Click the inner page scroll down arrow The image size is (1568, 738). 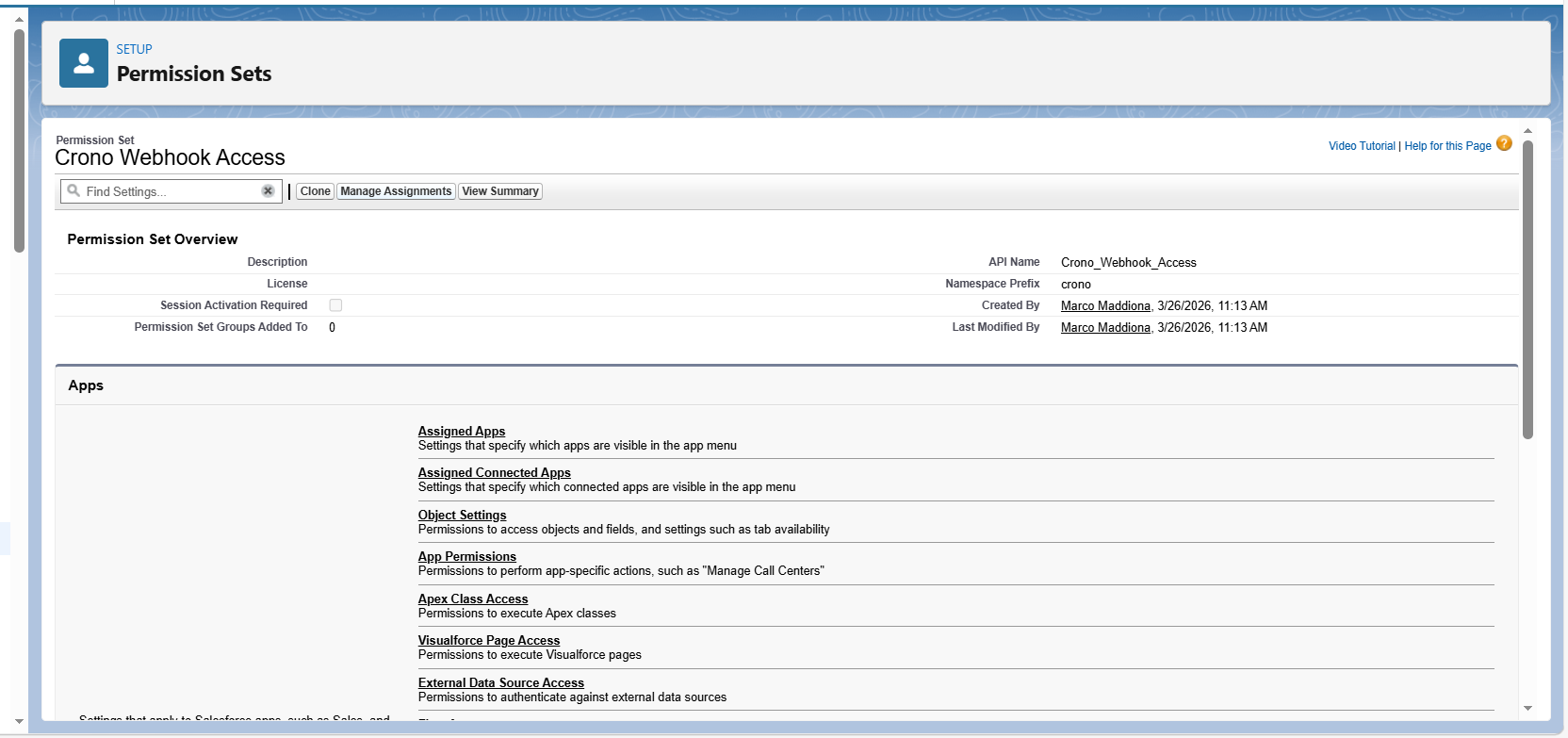click(1527, 708)
